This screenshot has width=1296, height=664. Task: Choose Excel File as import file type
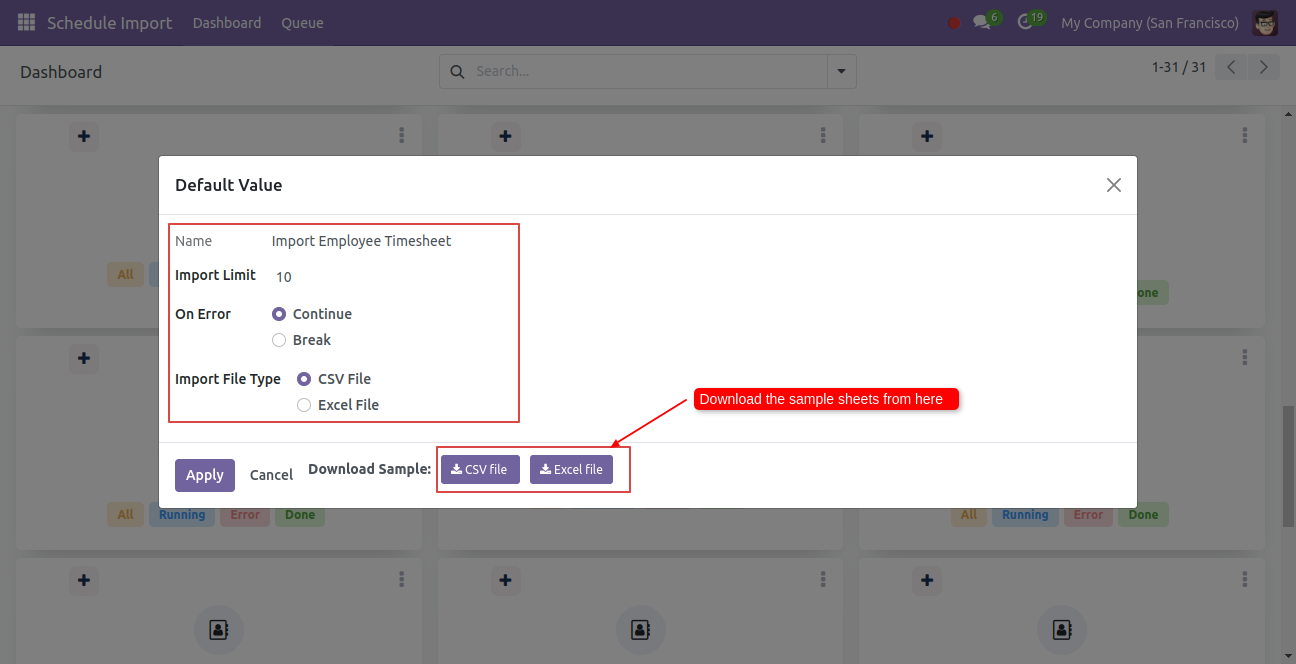[x=304, y=405]
